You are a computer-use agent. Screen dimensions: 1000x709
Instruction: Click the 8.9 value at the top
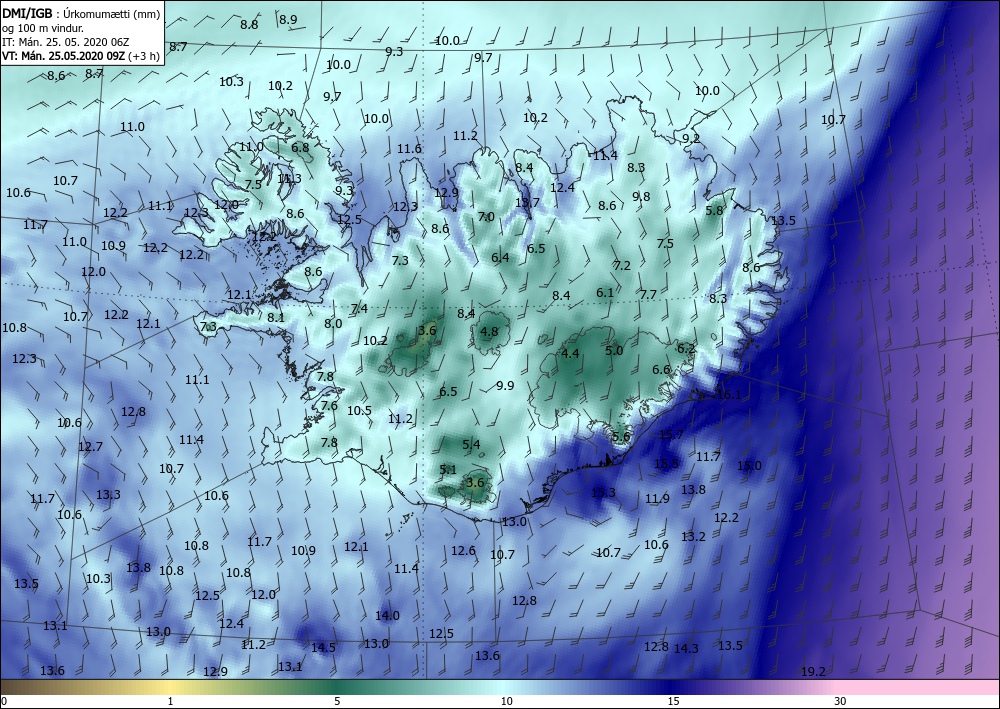point(288,20)
